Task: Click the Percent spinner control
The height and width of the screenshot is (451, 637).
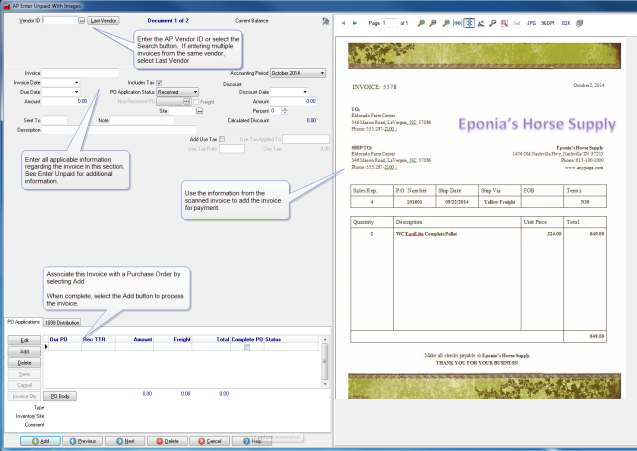Action: 285,110
